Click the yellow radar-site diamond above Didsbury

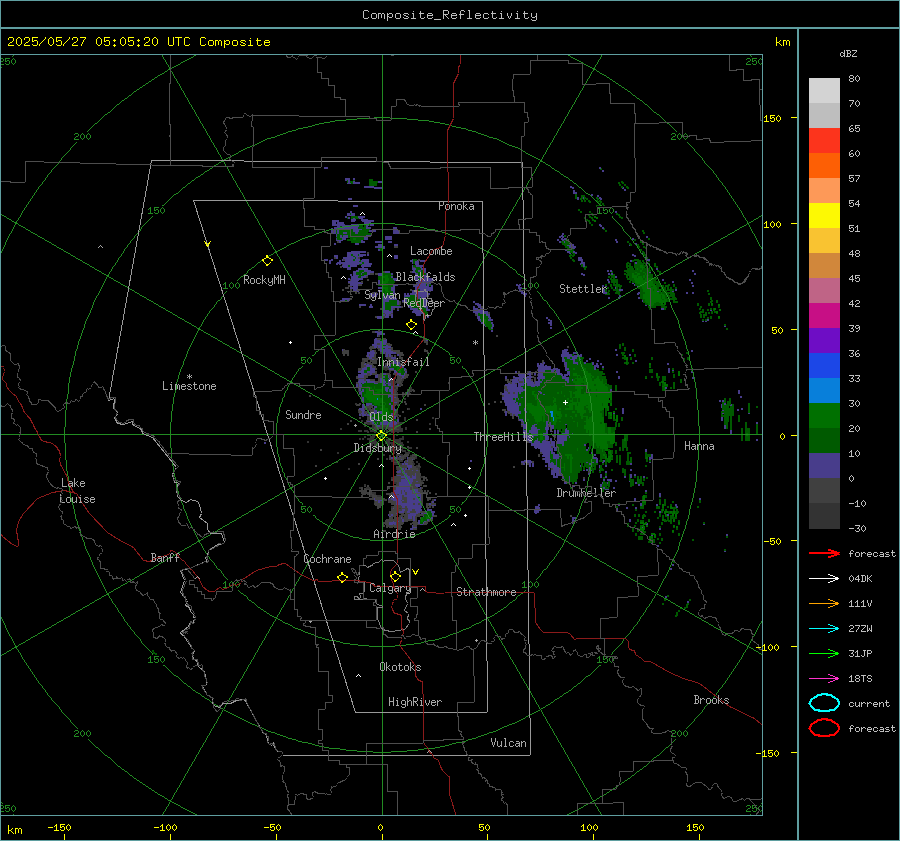pos(381,436)
